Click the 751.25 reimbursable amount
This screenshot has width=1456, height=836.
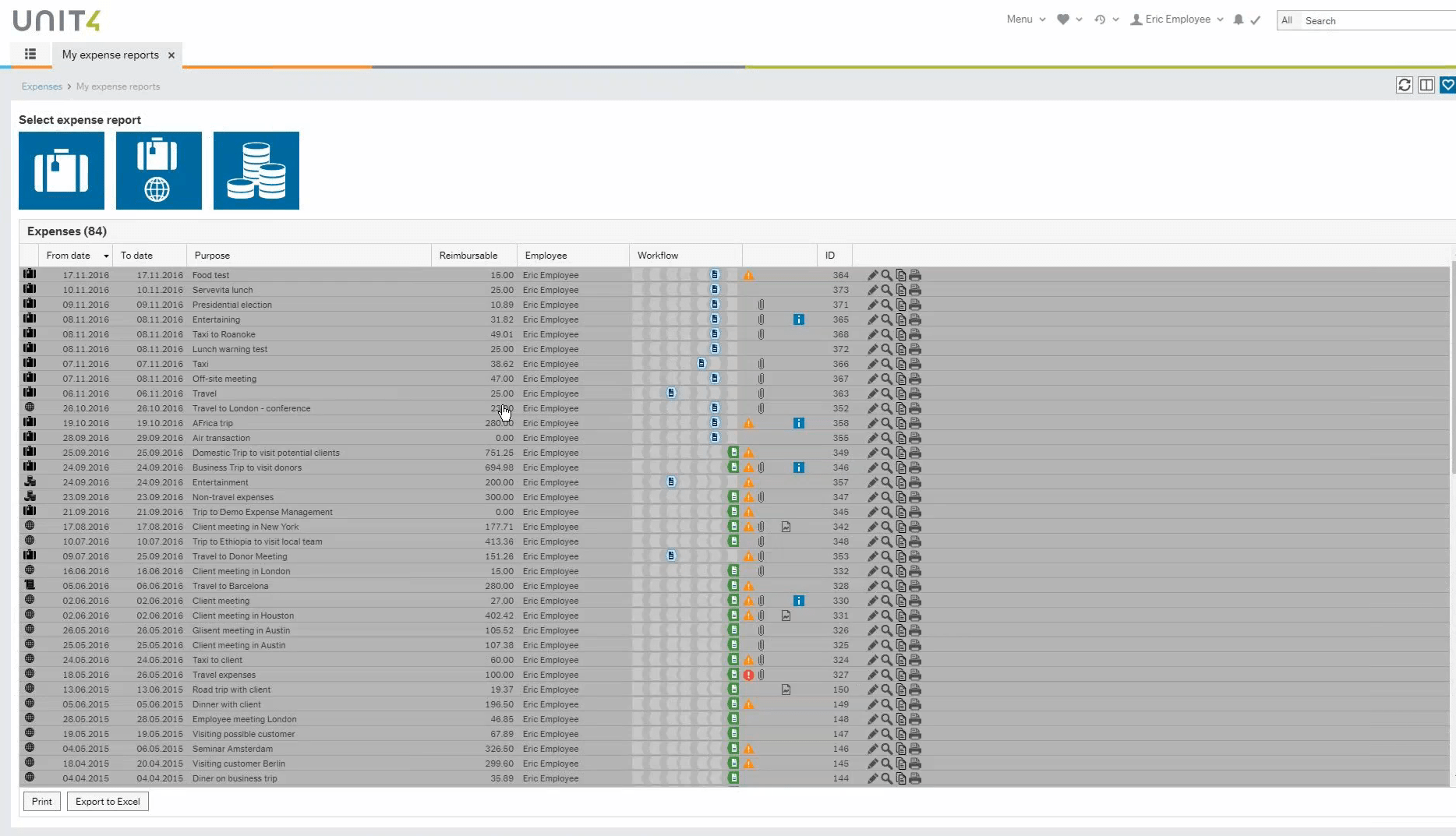tap(500, 453)
